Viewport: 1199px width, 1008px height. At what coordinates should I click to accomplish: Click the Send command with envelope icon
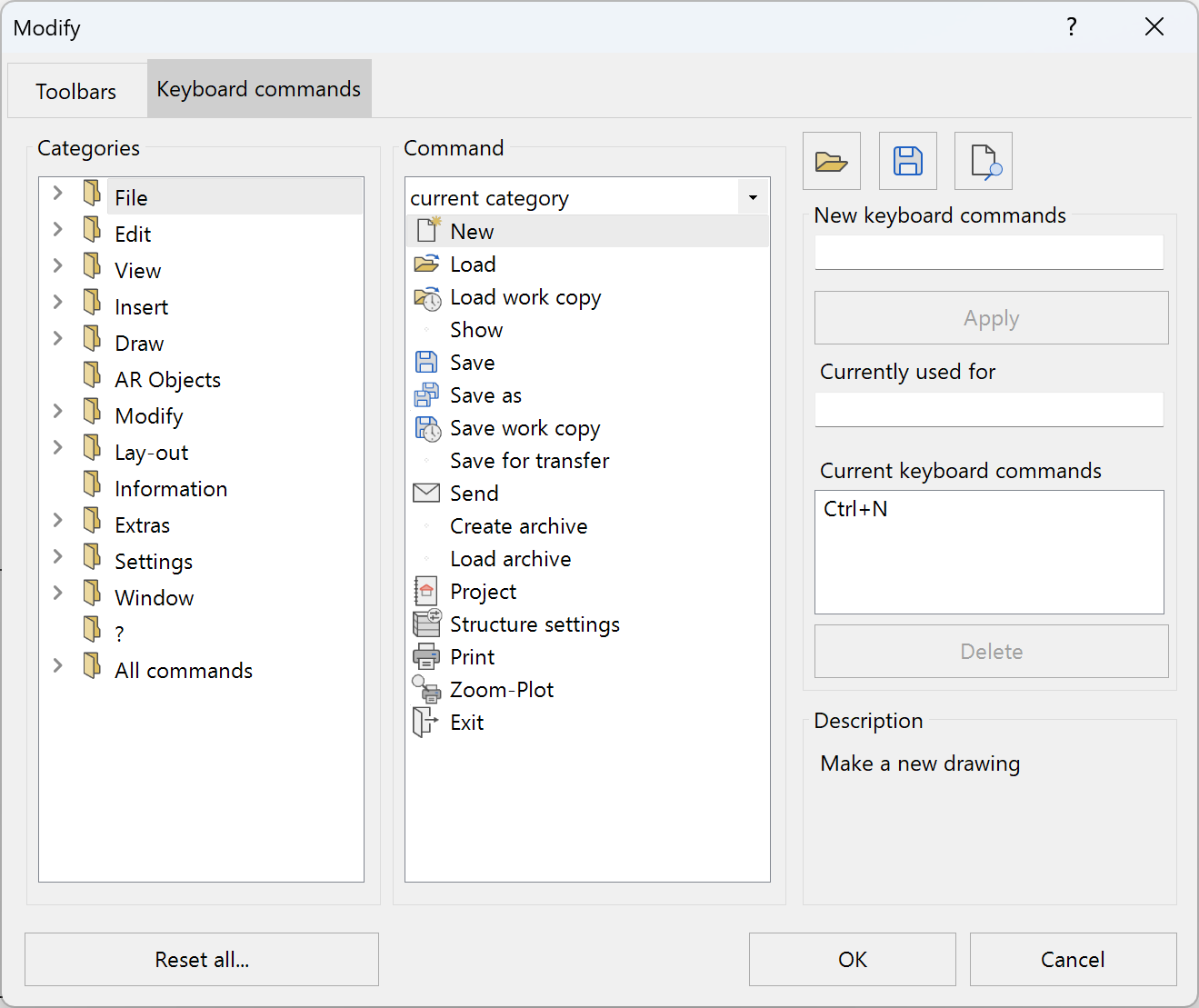[x=474, y=493]
